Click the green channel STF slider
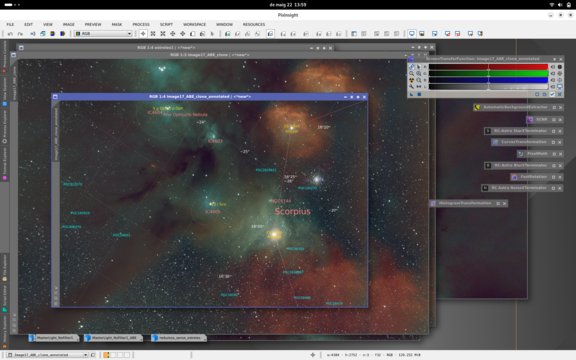Image resolution: width=576 pixels, height=360 pixels. (x=488, y=73)
